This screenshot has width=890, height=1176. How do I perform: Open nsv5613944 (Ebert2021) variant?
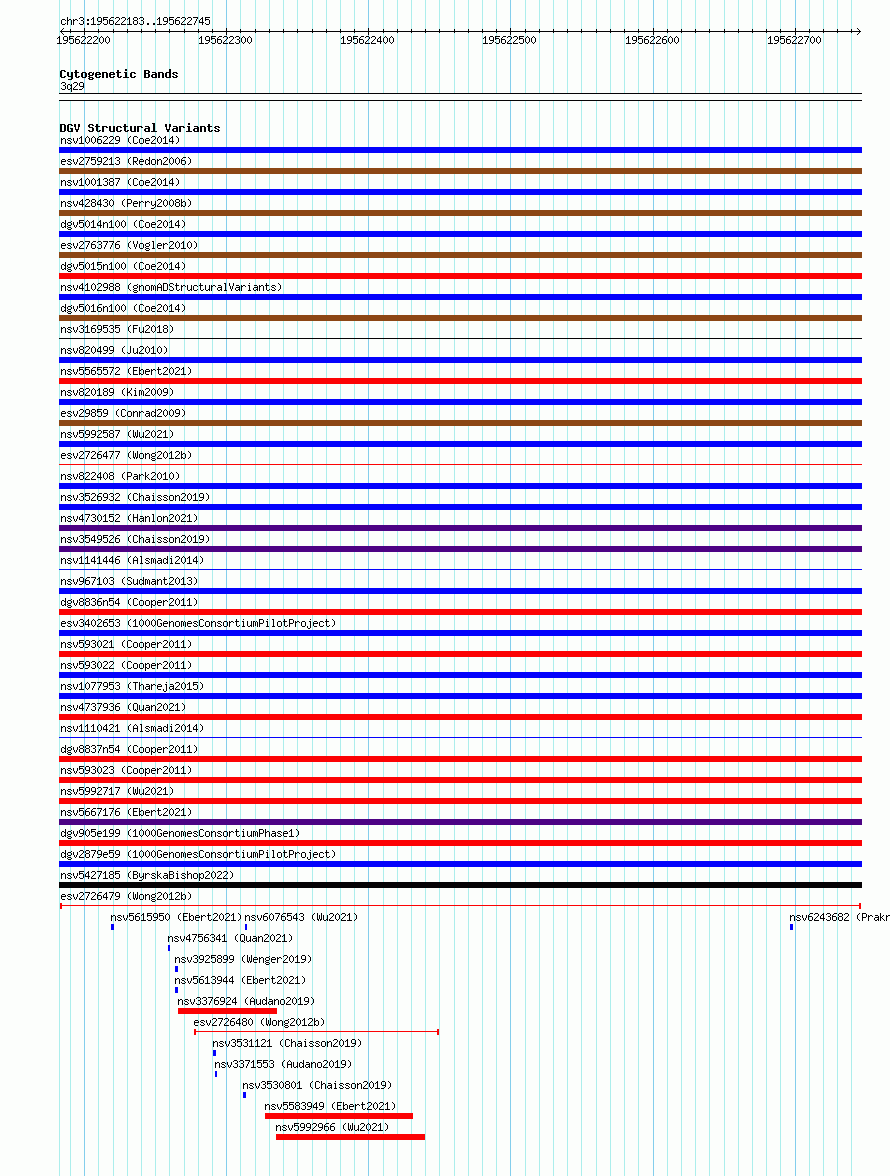(240, 980)
